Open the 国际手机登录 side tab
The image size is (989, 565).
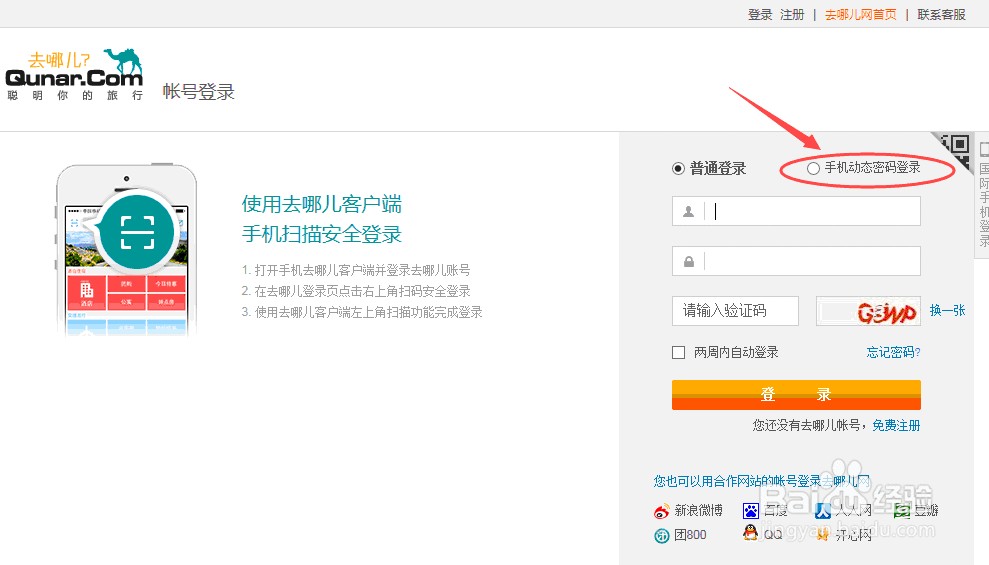[983, 195]
